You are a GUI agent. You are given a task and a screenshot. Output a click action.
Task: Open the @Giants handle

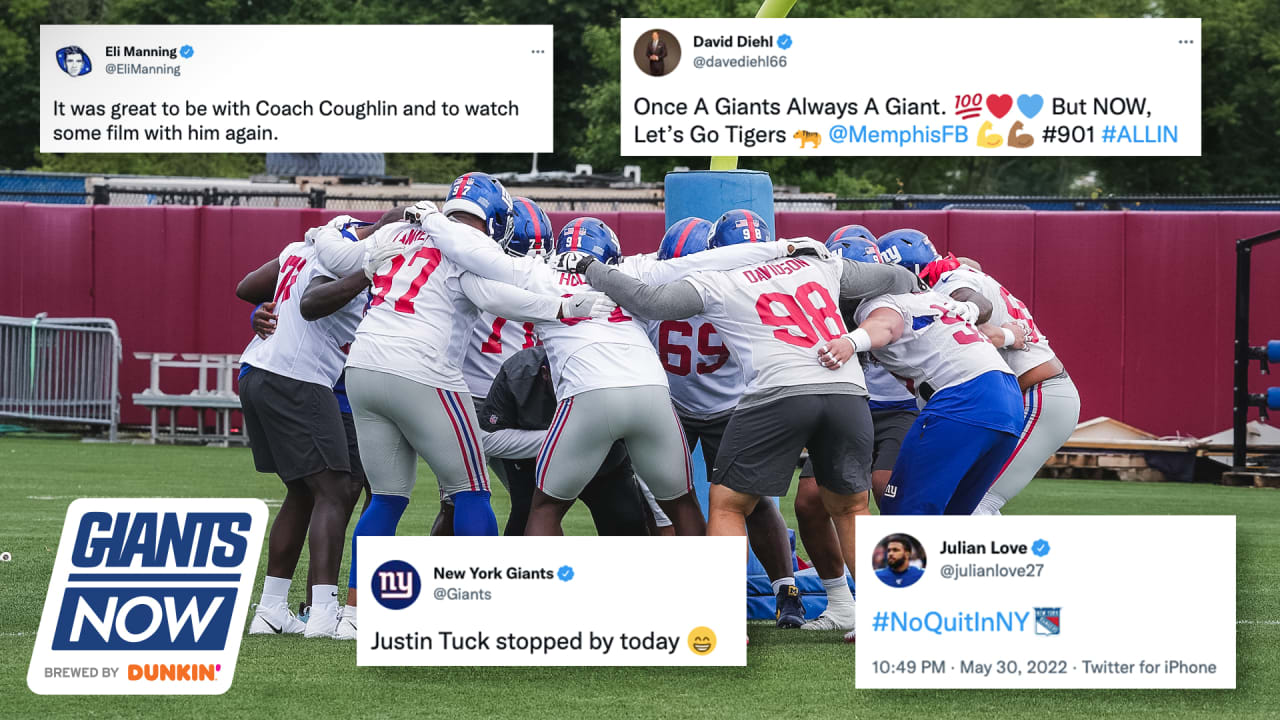click(462, 594)
